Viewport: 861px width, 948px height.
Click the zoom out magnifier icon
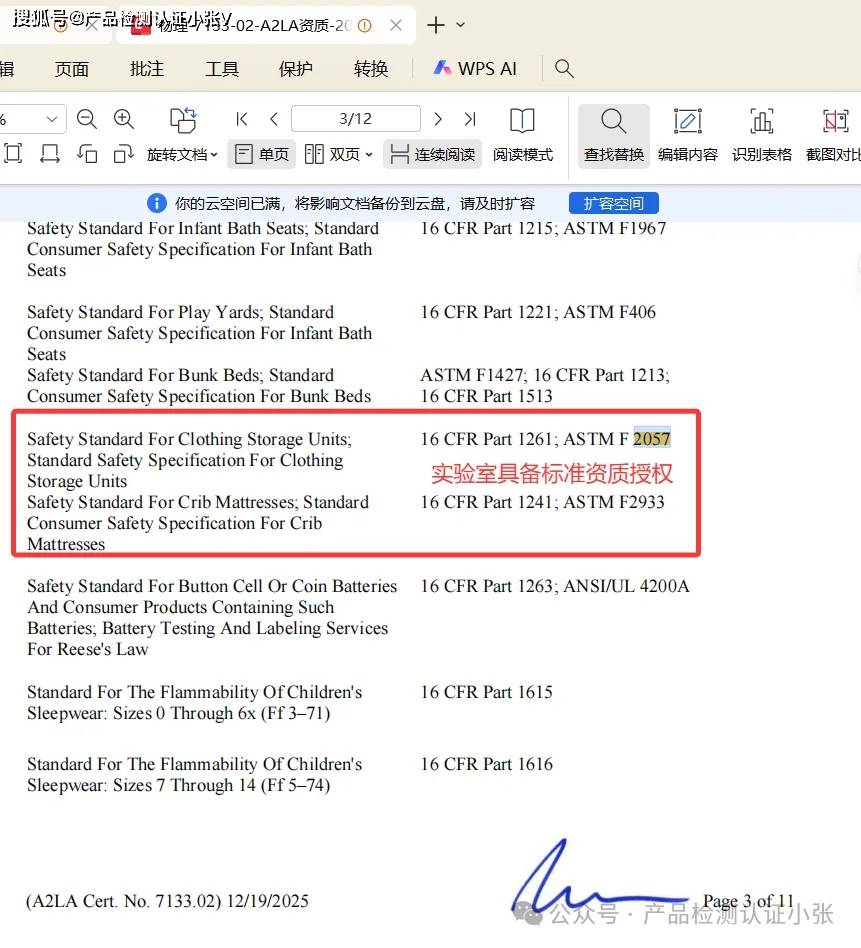click(x=87, y=120)
